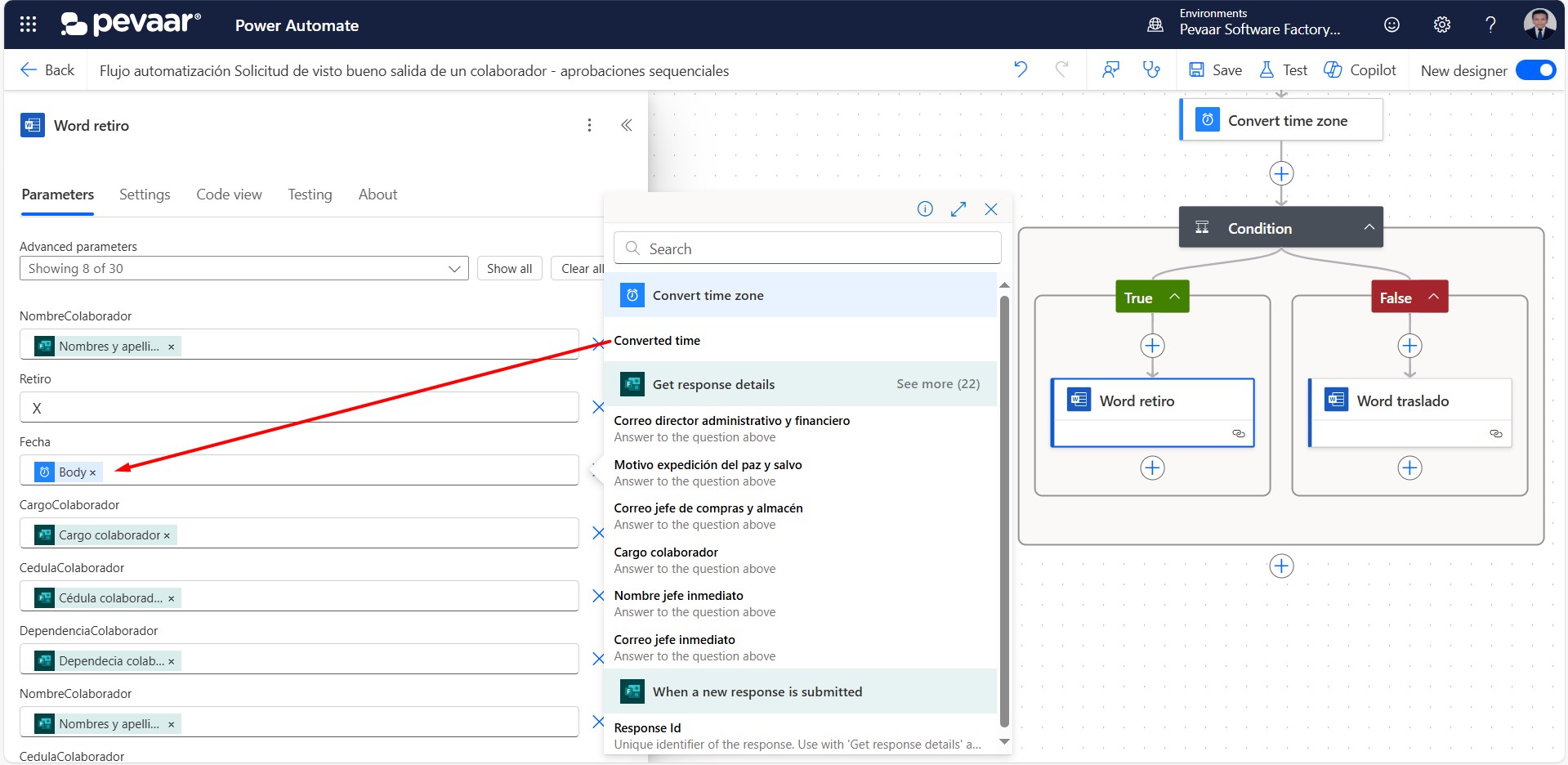Remove the CargoColaborador parameter with its X
The height and width of the screenshot is (765, 1568).
click(598, 533)
